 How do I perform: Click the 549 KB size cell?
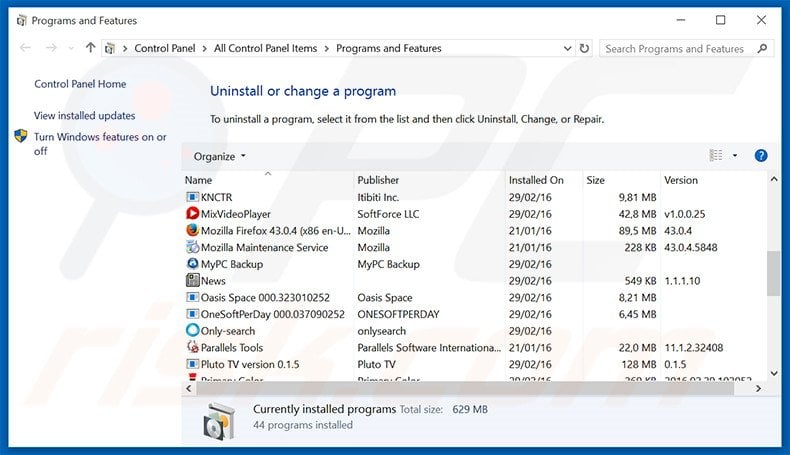pos(640,281)
